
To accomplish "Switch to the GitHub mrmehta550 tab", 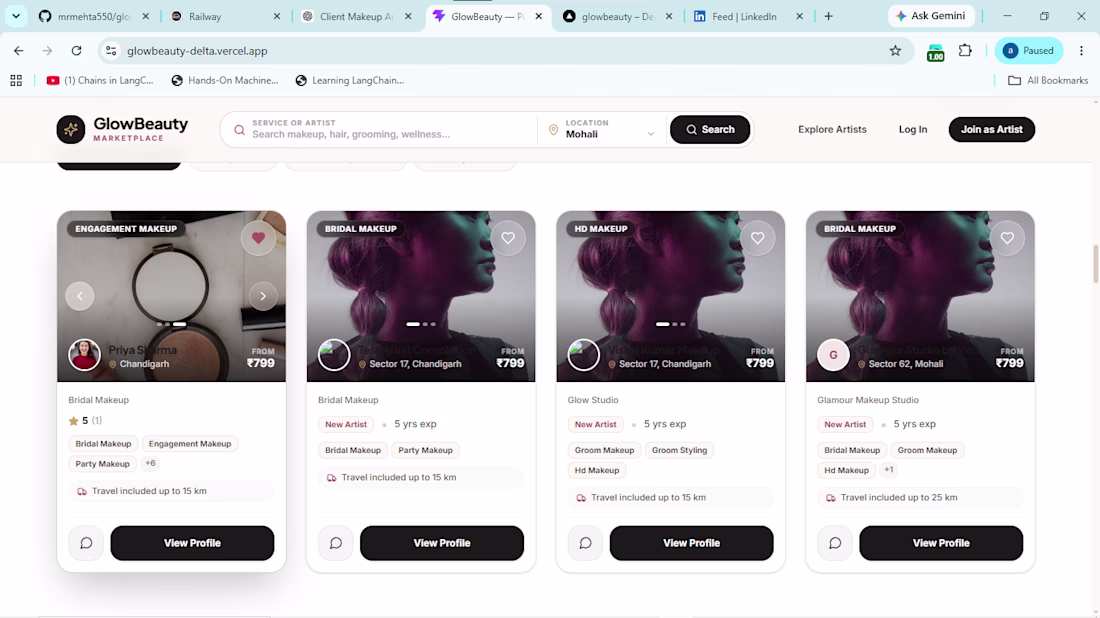I will pos(93,16).
